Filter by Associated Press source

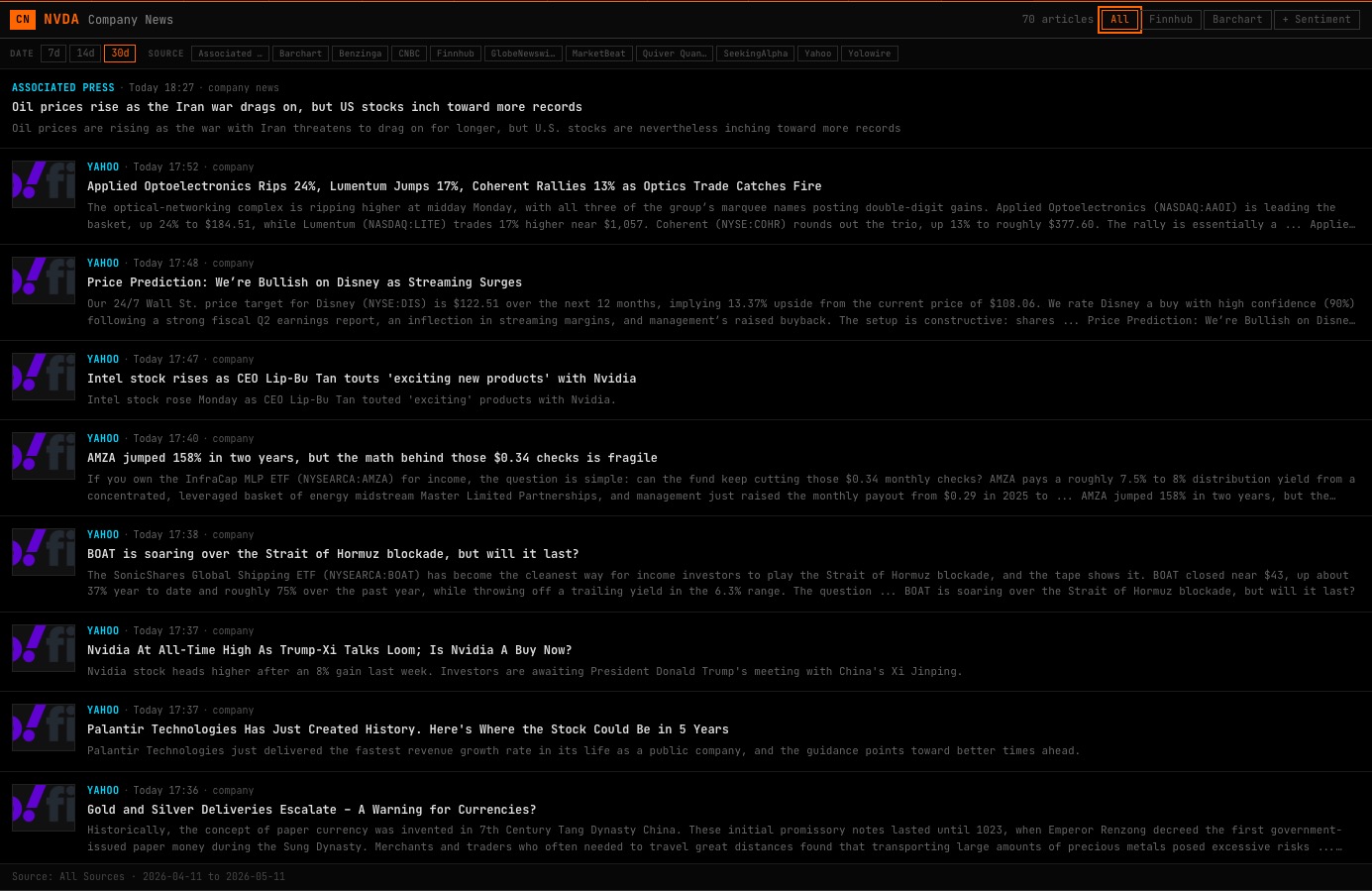click(x=231, y=54)
